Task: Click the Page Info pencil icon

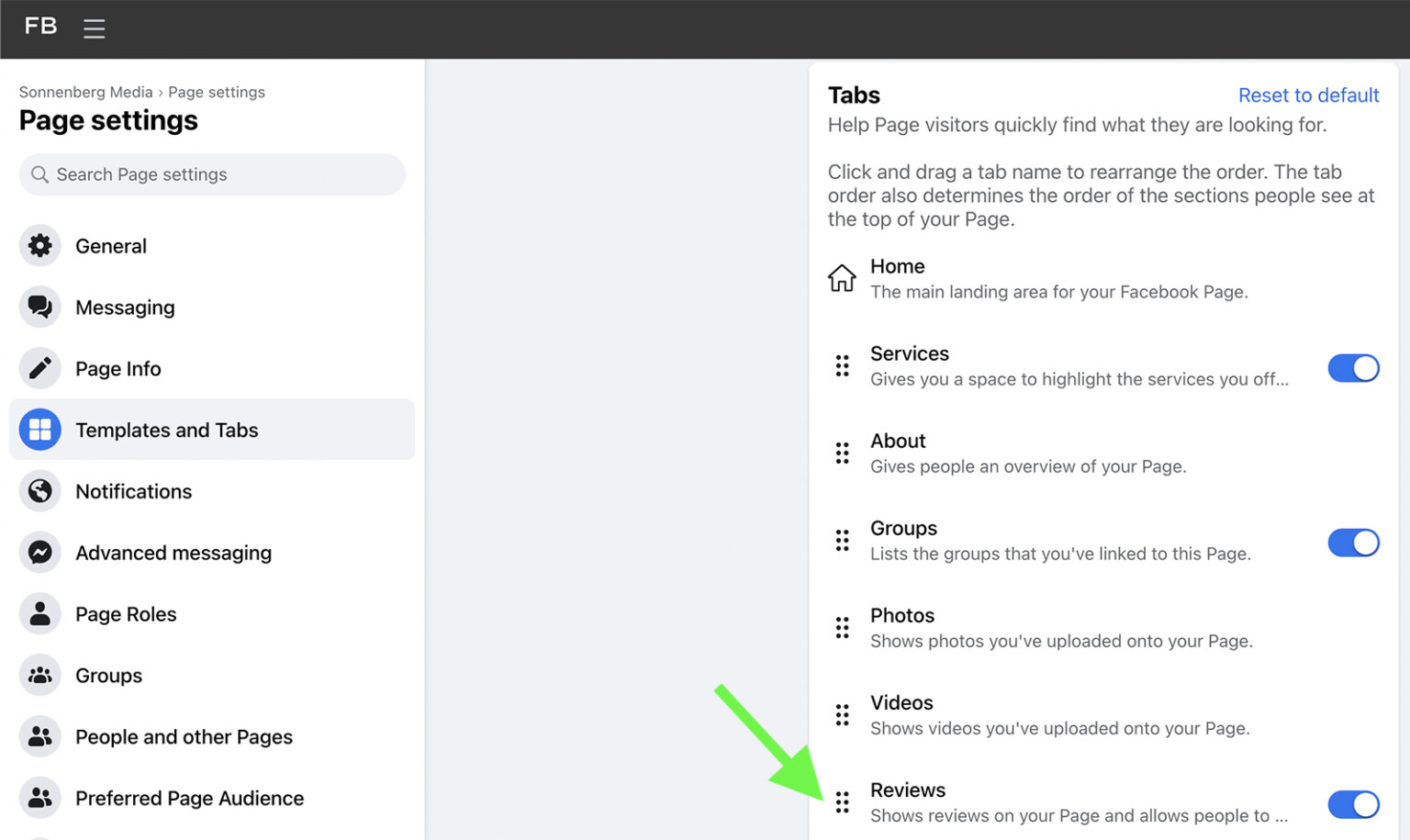Action: click(39, 367)
